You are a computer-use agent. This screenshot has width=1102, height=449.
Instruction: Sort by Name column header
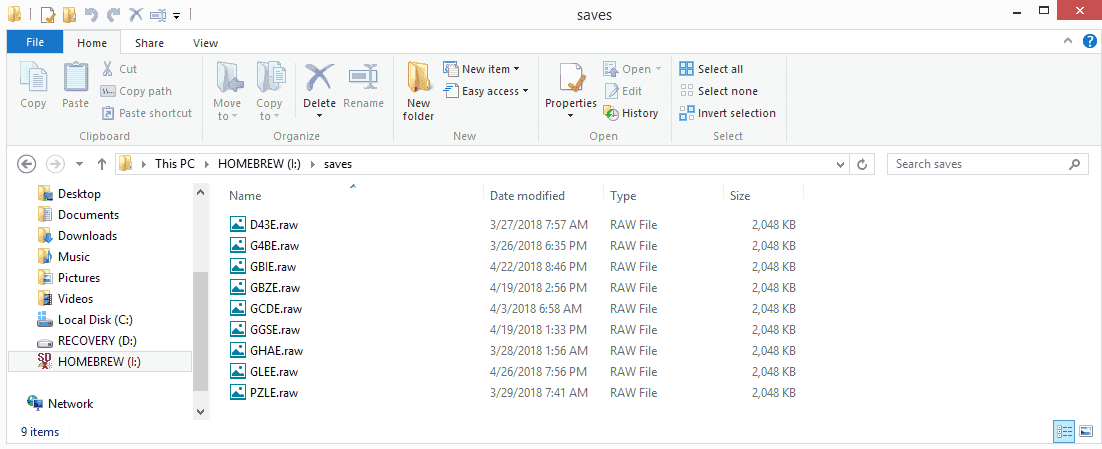point(245,196)
